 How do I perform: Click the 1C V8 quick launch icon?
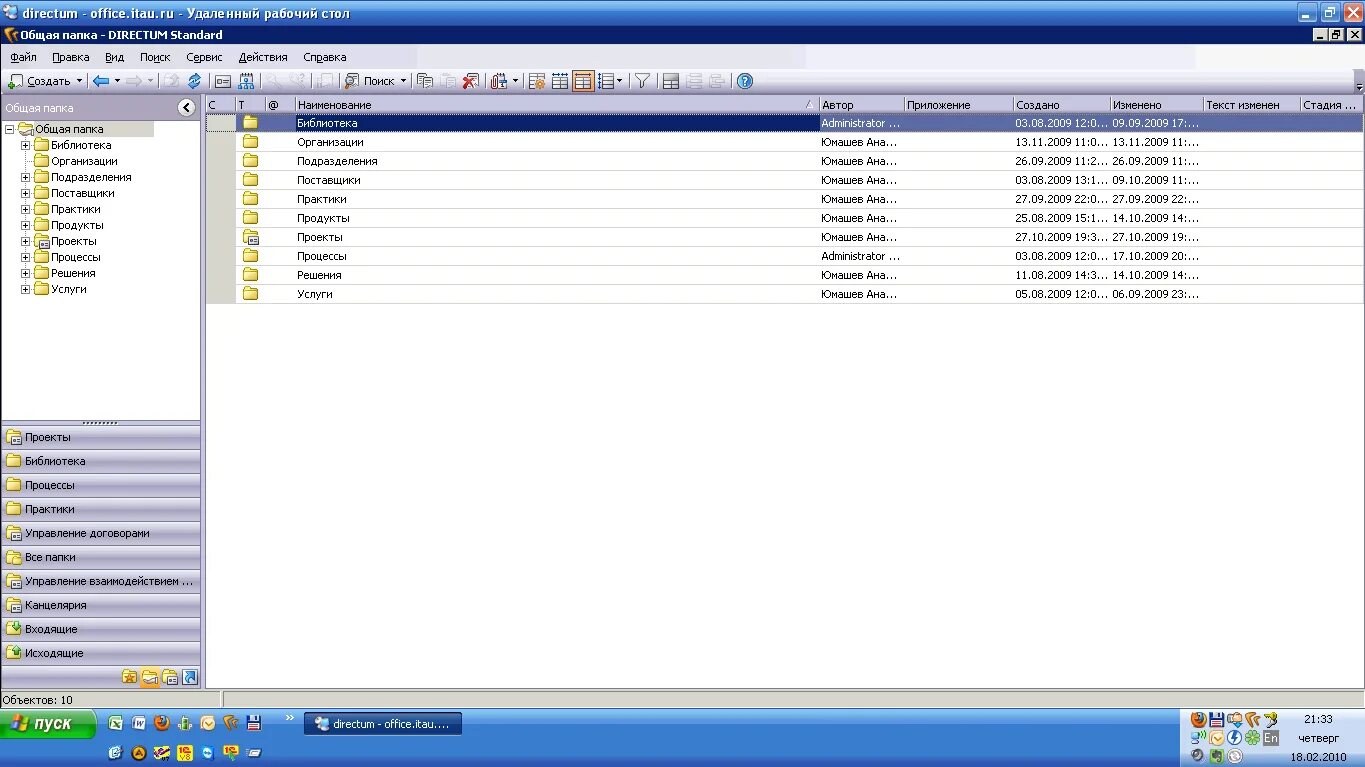pyautogui.click(x=185, y=752)
